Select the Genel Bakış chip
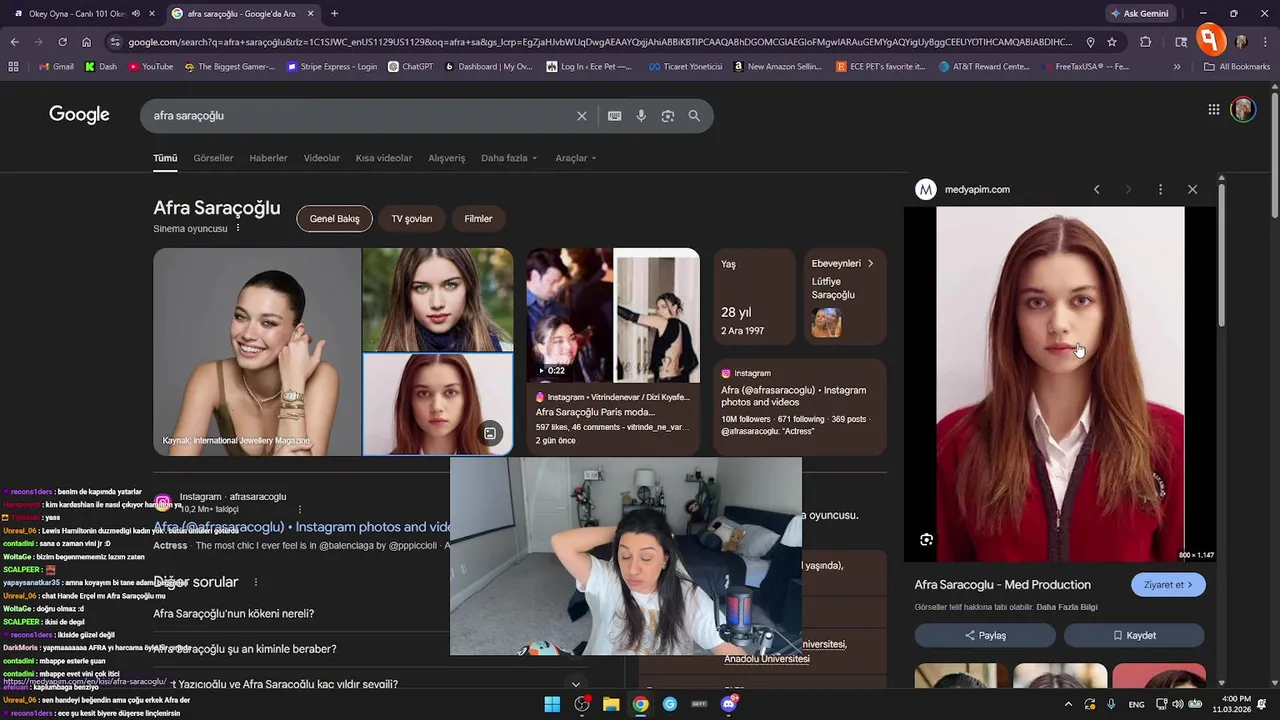This screenshot has height=720, width=1280. tap(335, 219)
